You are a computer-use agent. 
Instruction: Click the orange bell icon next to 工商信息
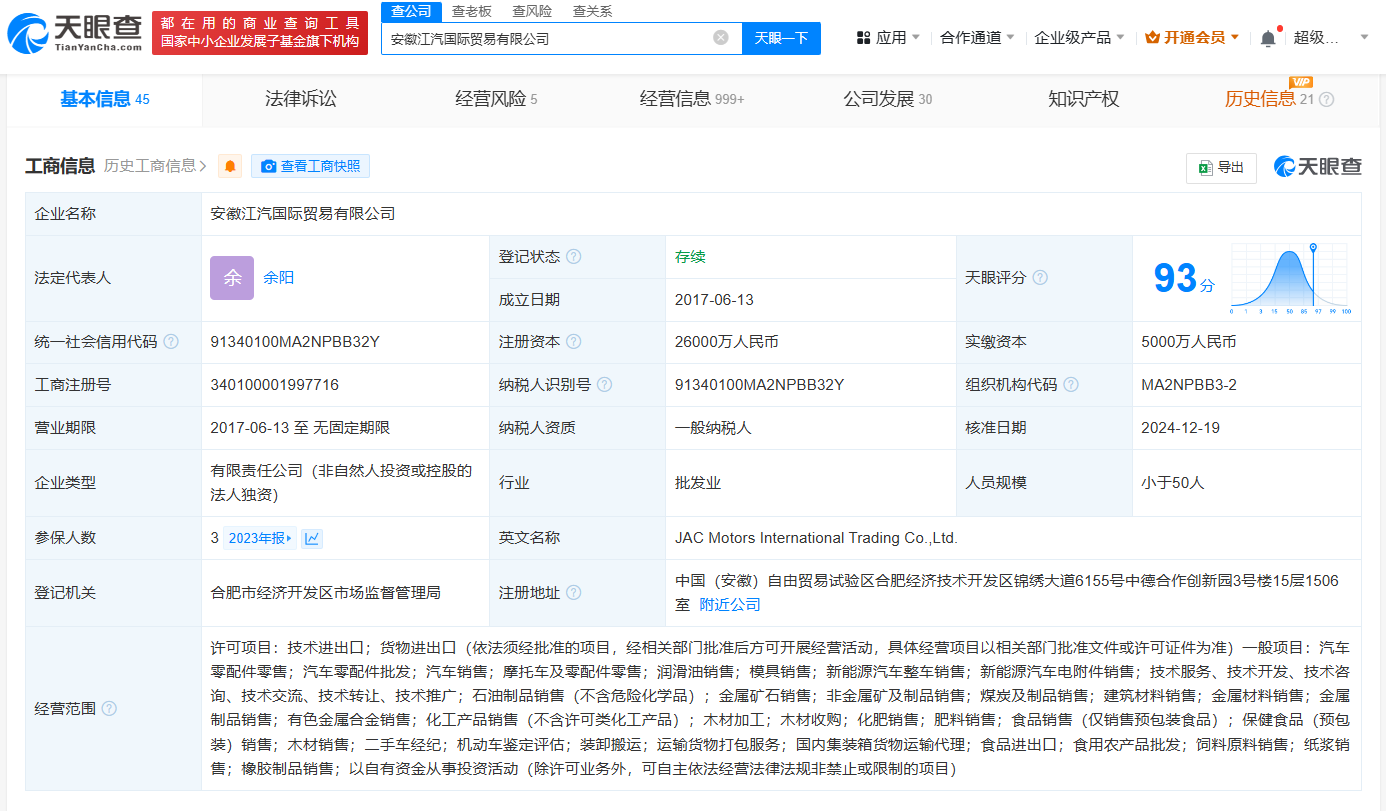click(230, 166)
